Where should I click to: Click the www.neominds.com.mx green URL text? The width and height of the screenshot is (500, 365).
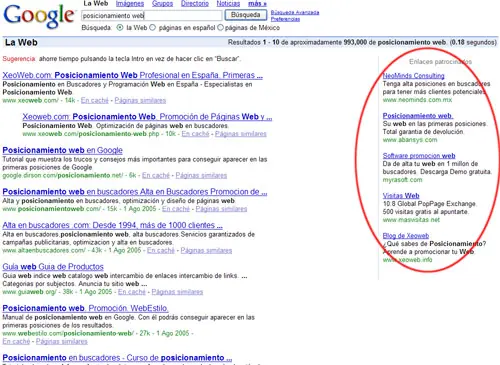(417, 100)
